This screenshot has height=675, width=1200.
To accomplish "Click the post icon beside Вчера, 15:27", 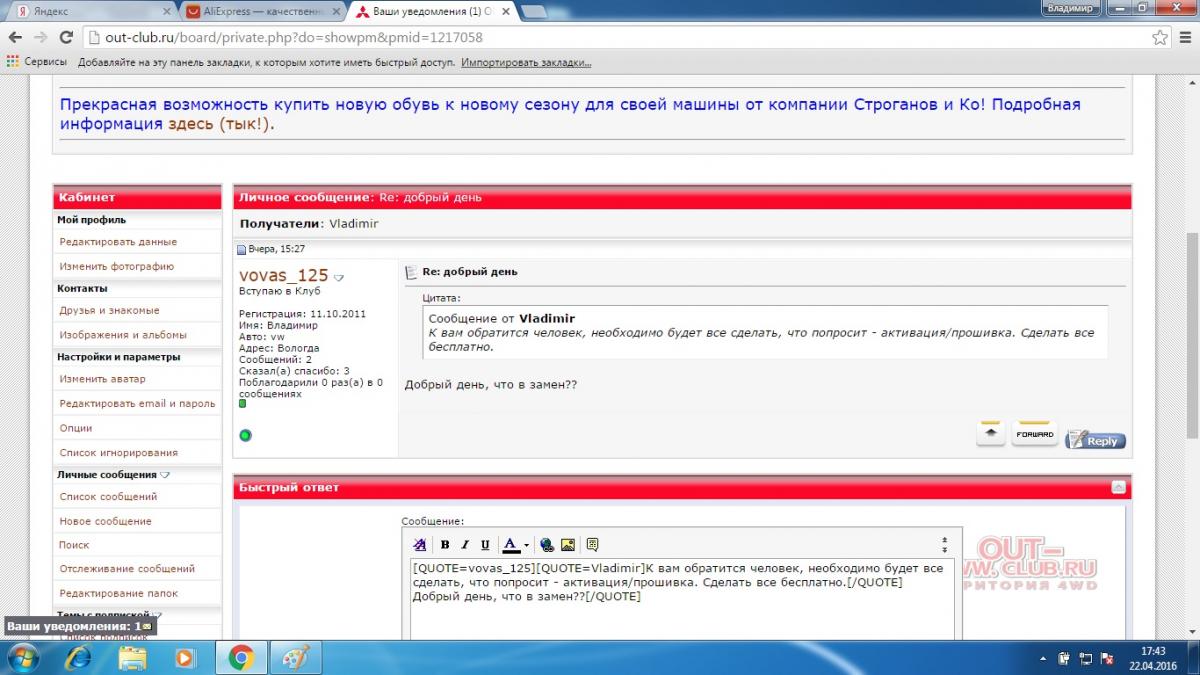I will [241, 249].
